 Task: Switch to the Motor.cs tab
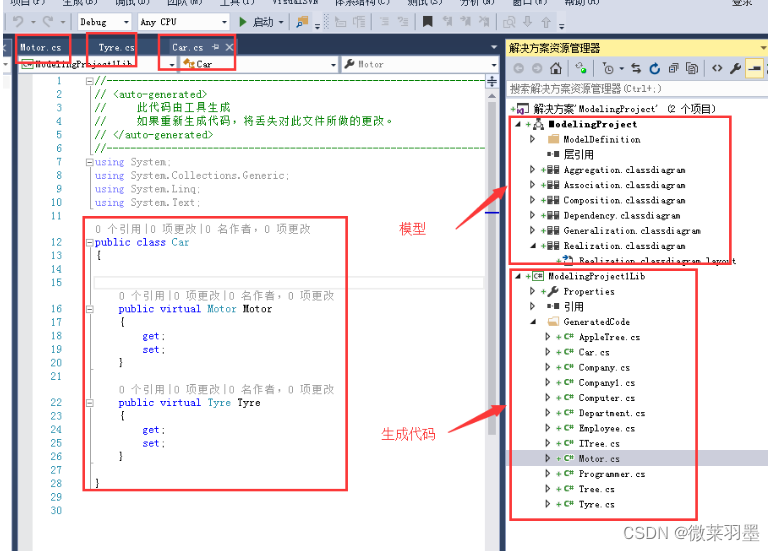[x=41, y=47]
